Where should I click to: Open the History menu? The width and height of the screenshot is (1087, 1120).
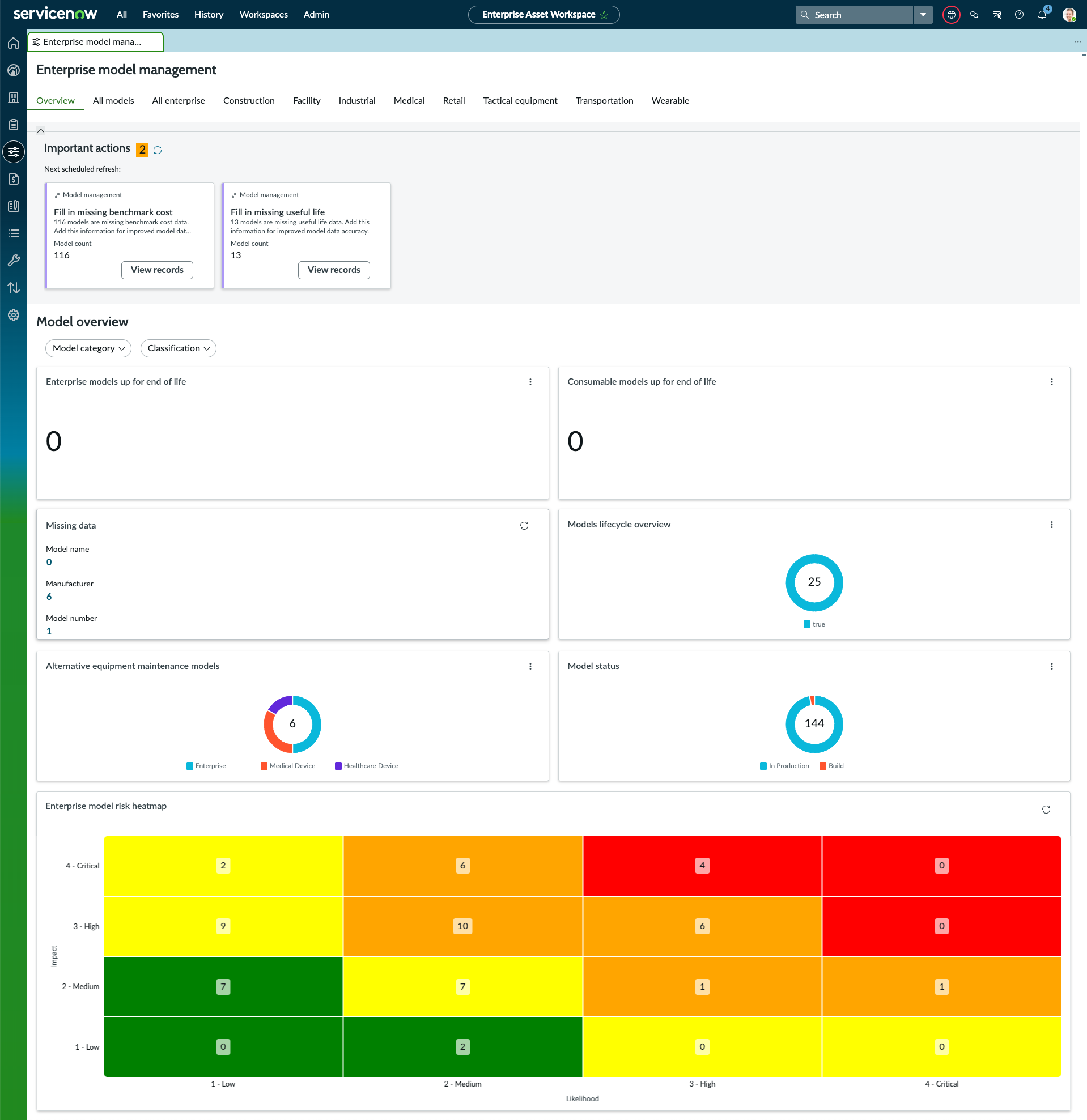point(209,15)
